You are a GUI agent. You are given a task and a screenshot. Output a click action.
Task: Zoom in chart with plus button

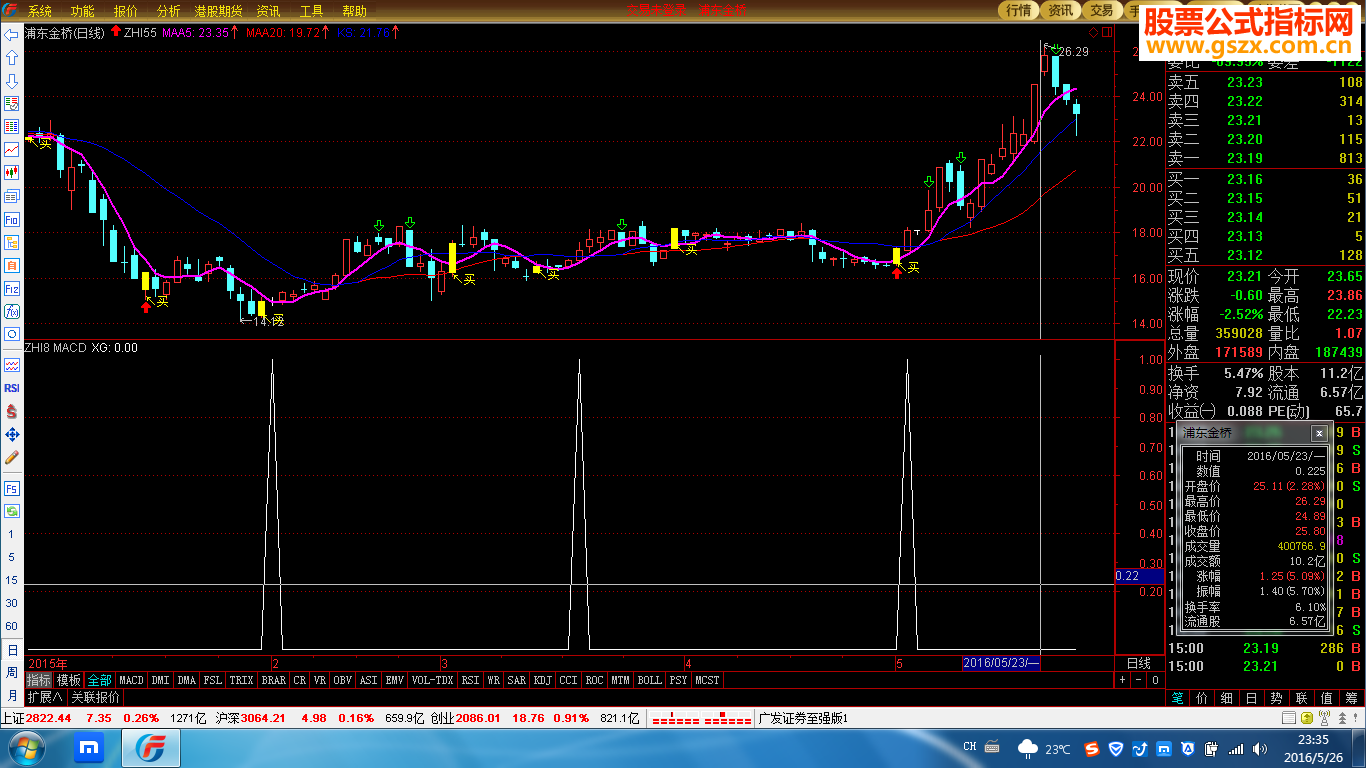(x=1122, y=680)
